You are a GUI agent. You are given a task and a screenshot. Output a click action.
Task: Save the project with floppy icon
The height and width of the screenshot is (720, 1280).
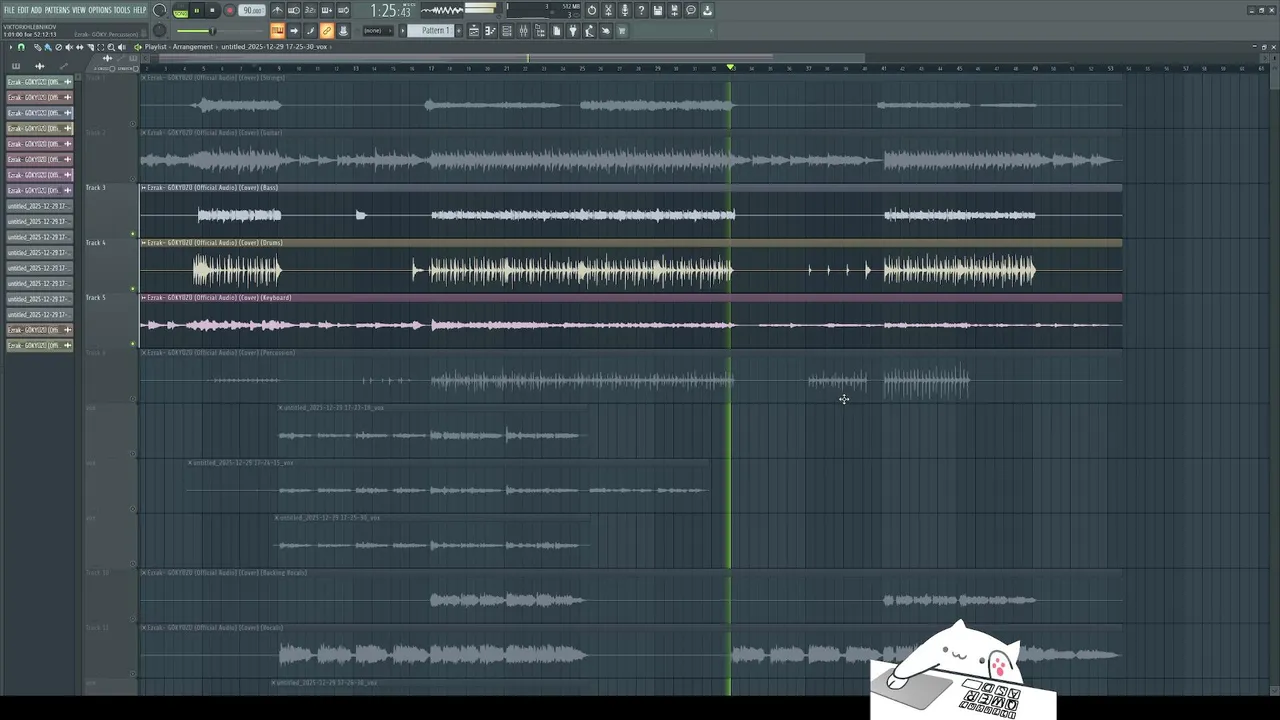tap(657, 11)
